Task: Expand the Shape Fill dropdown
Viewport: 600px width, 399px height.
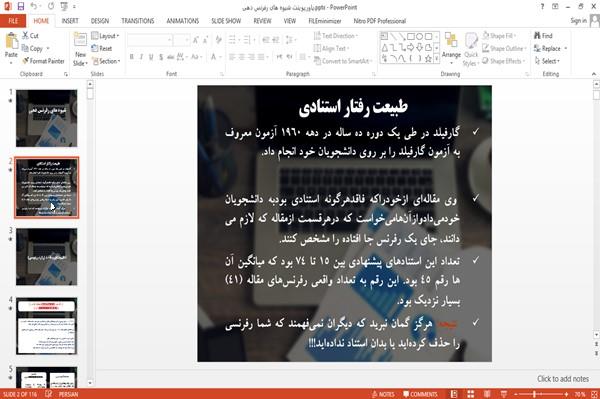Action: [x=499, y=36]
